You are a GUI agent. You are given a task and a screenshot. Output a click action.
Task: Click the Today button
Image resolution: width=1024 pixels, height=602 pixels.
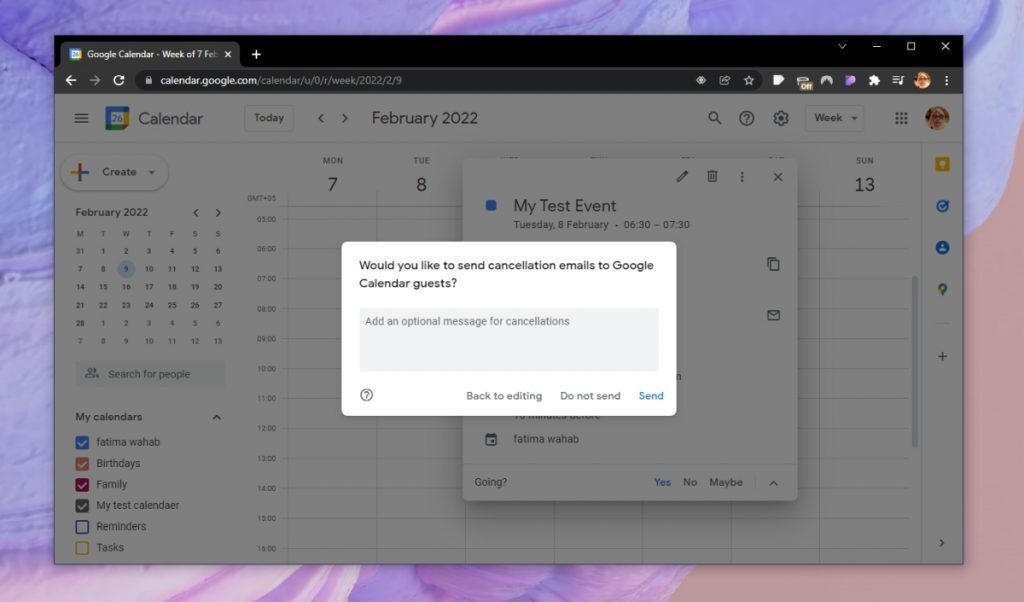coord(269,118)
